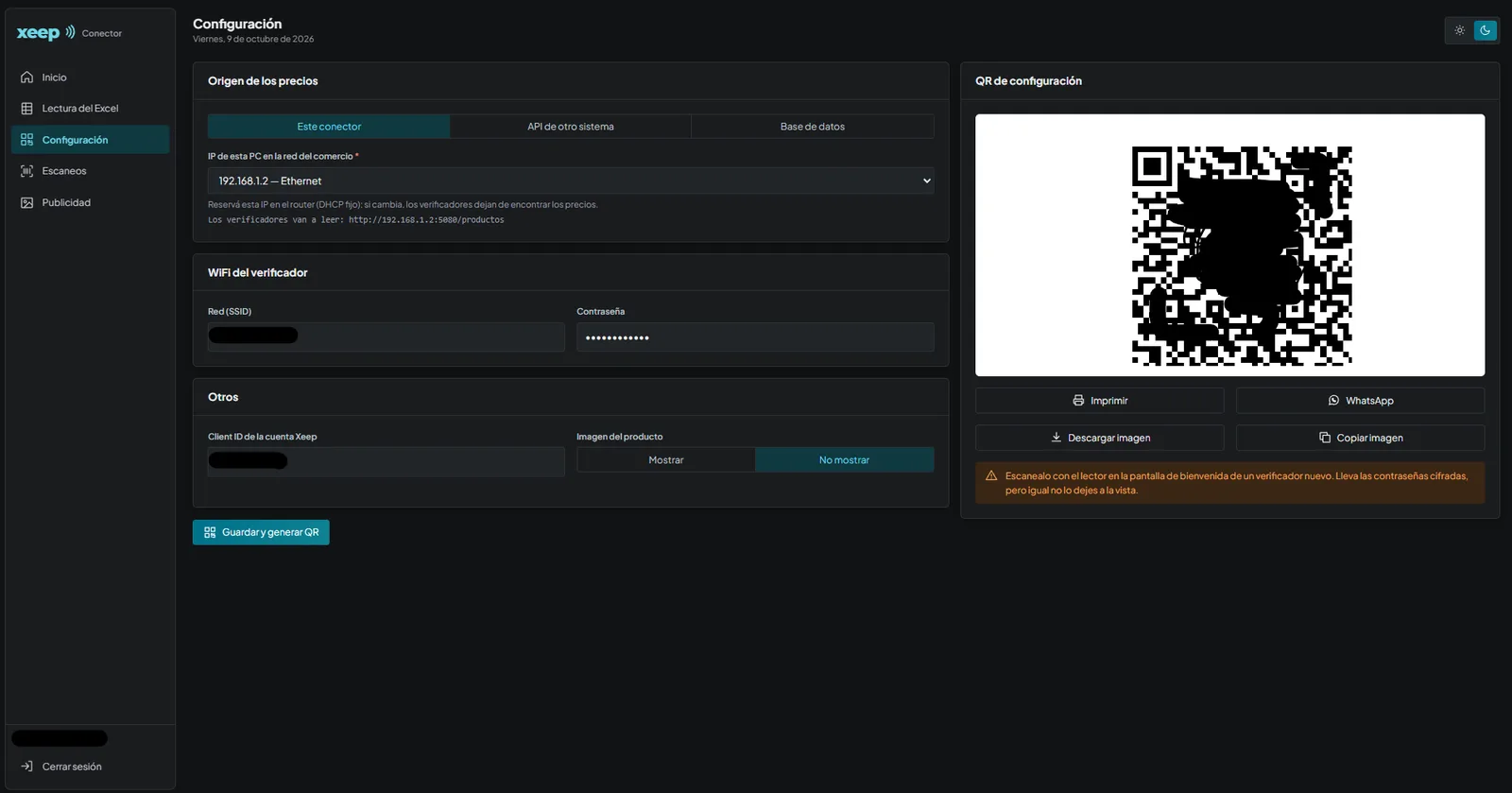Switch to dark theme moon icon
Image resolution: width=1512 pixels, height=793 pixels.
pos(1486,30)
